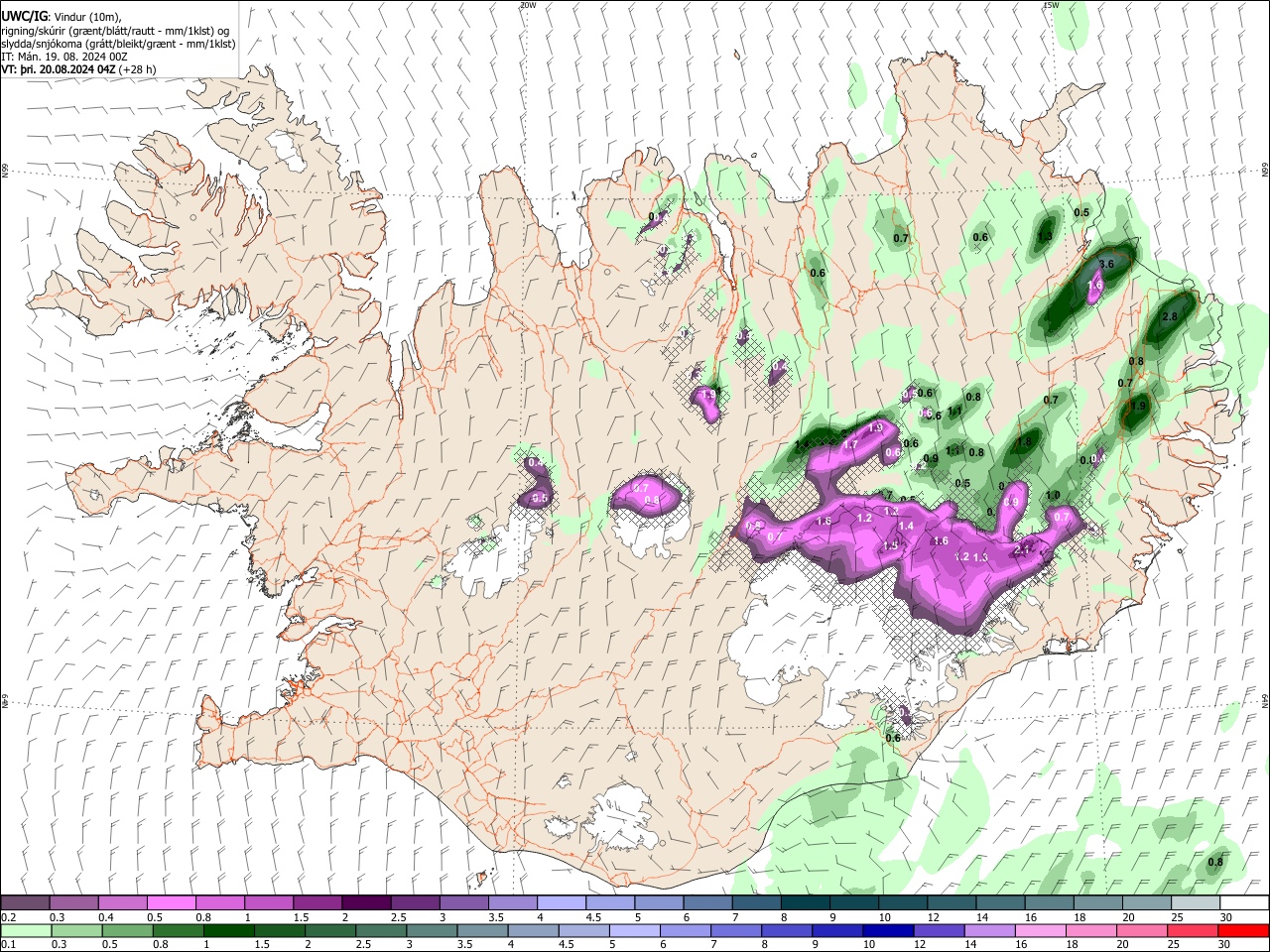Click the valid time 'VT: þri. 20.08.2024 04Z'
Viewport: 1270px width, 952px height.
pos(59,69)
